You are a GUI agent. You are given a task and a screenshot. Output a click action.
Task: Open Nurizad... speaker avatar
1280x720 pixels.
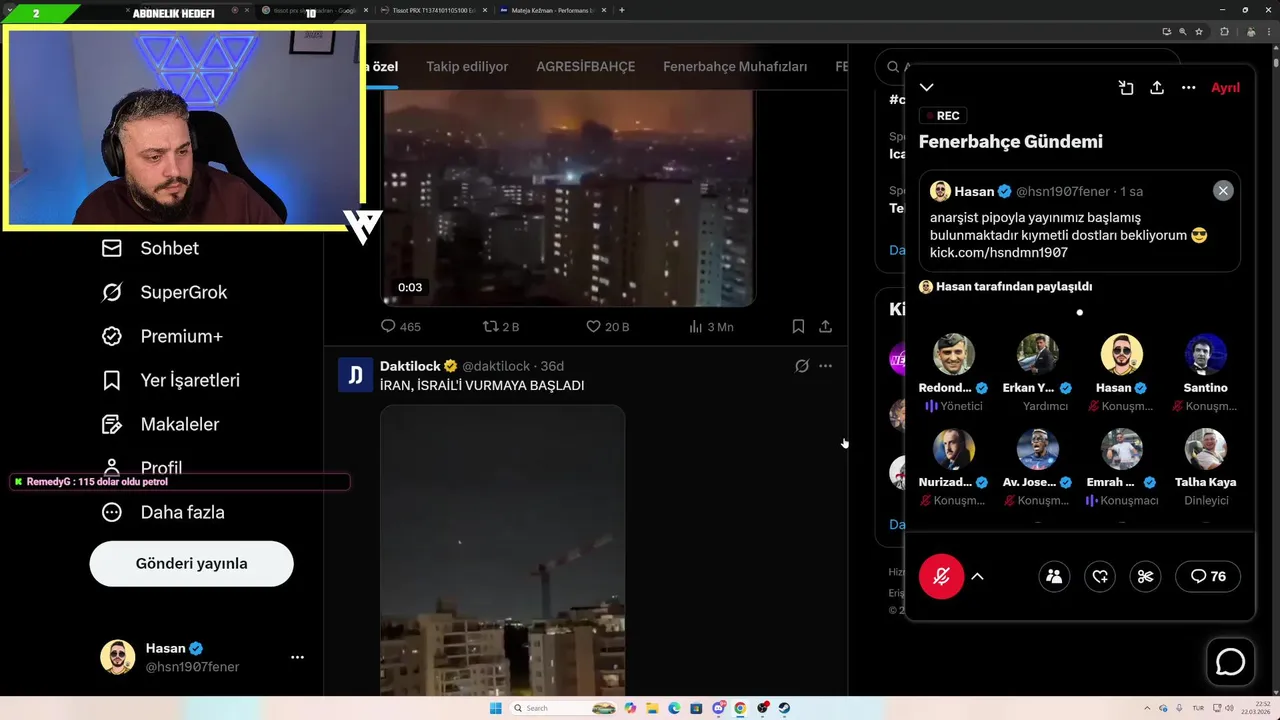954,449
